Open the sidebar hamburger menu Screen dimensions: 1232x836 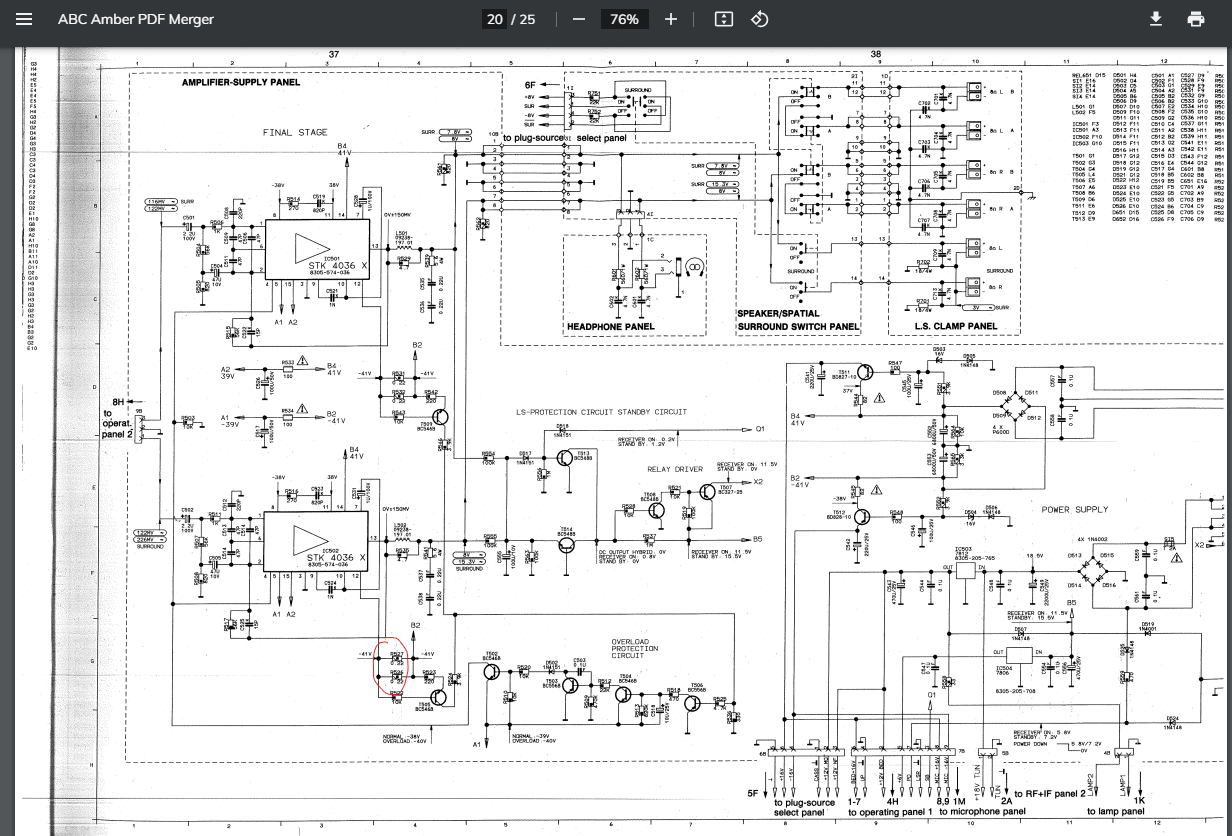pos(24,19)
